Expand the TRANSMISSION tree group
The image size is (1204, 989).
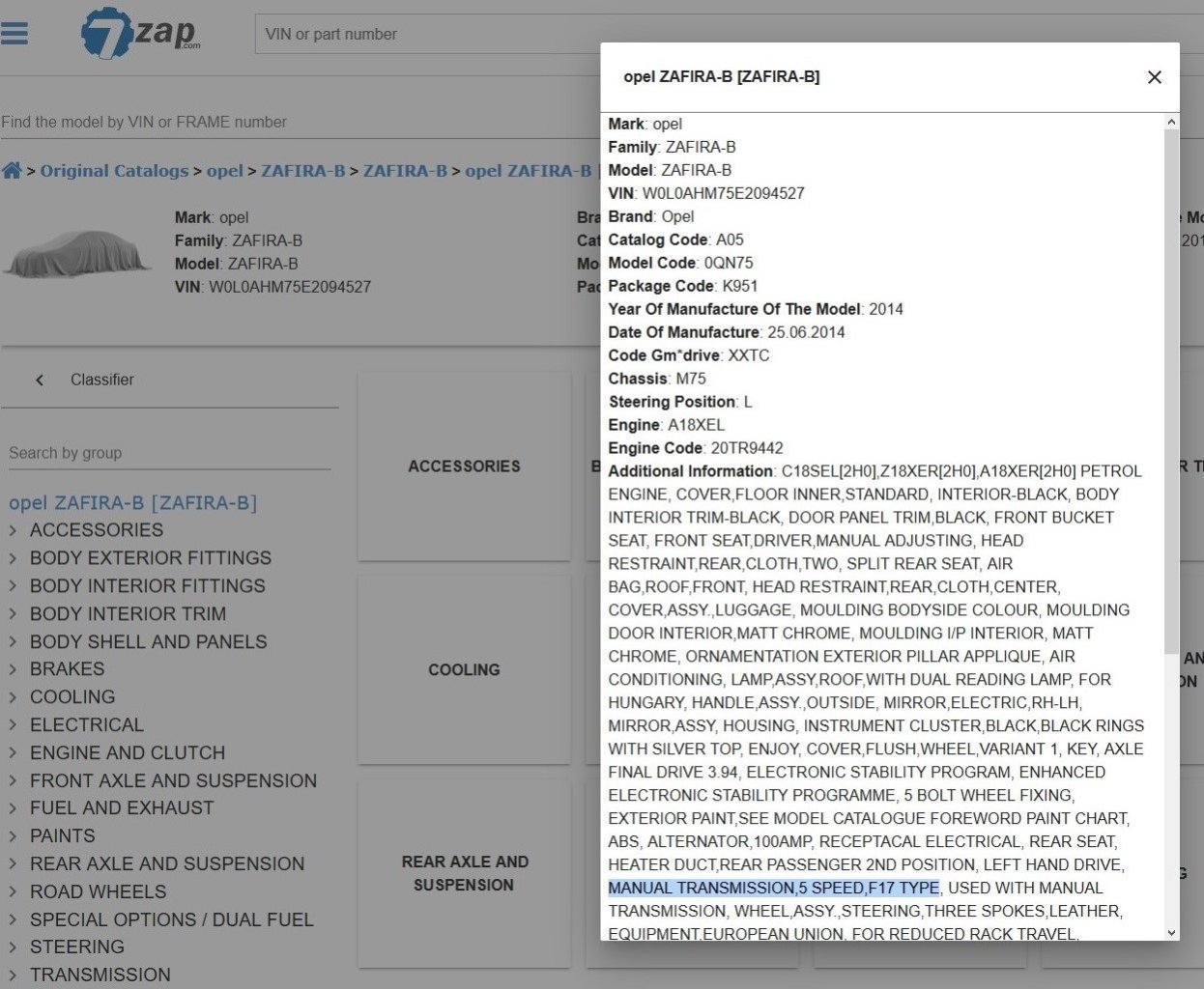(14, 975)
